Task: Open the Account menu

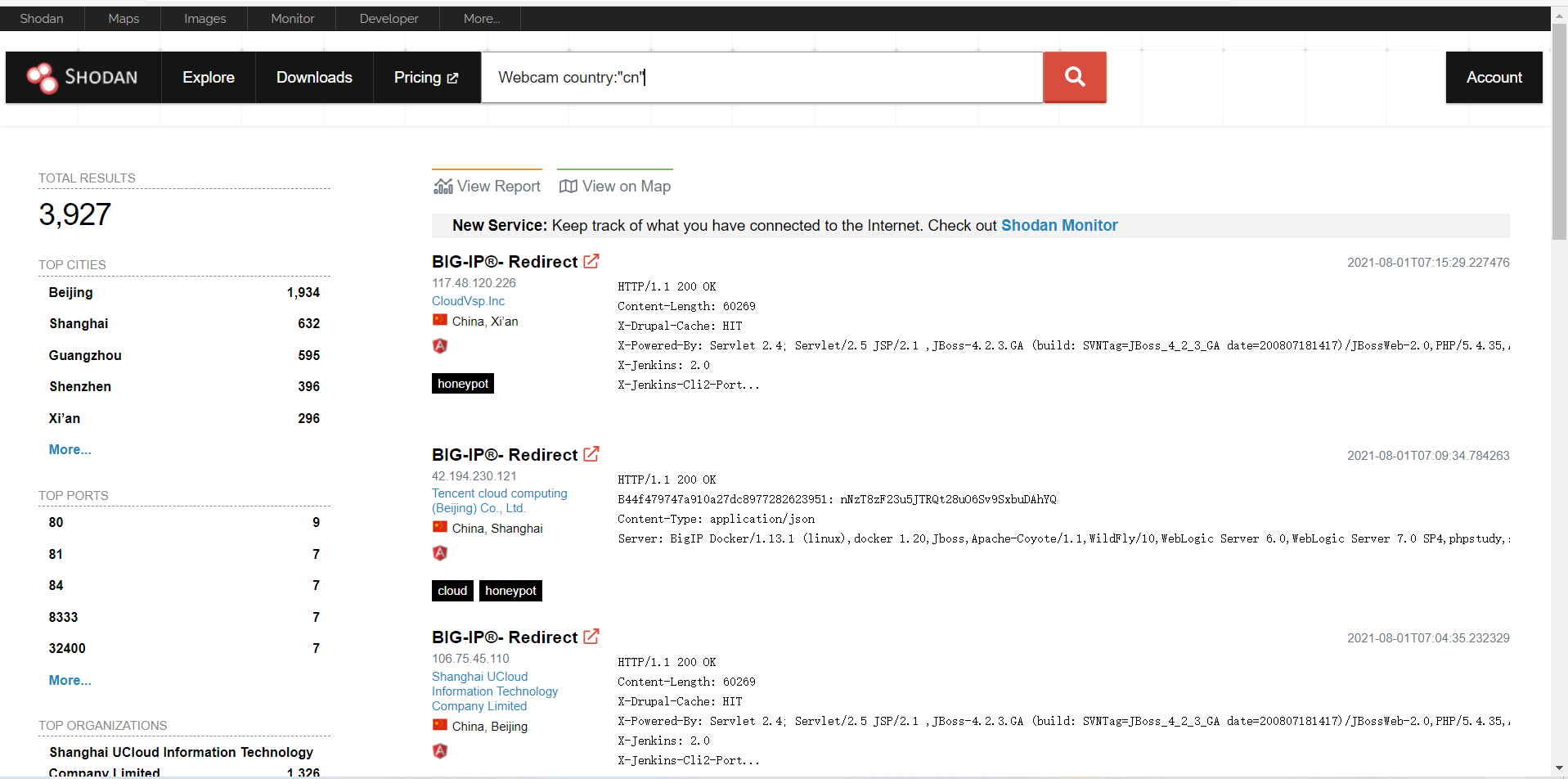Action: coord(1494,77)
